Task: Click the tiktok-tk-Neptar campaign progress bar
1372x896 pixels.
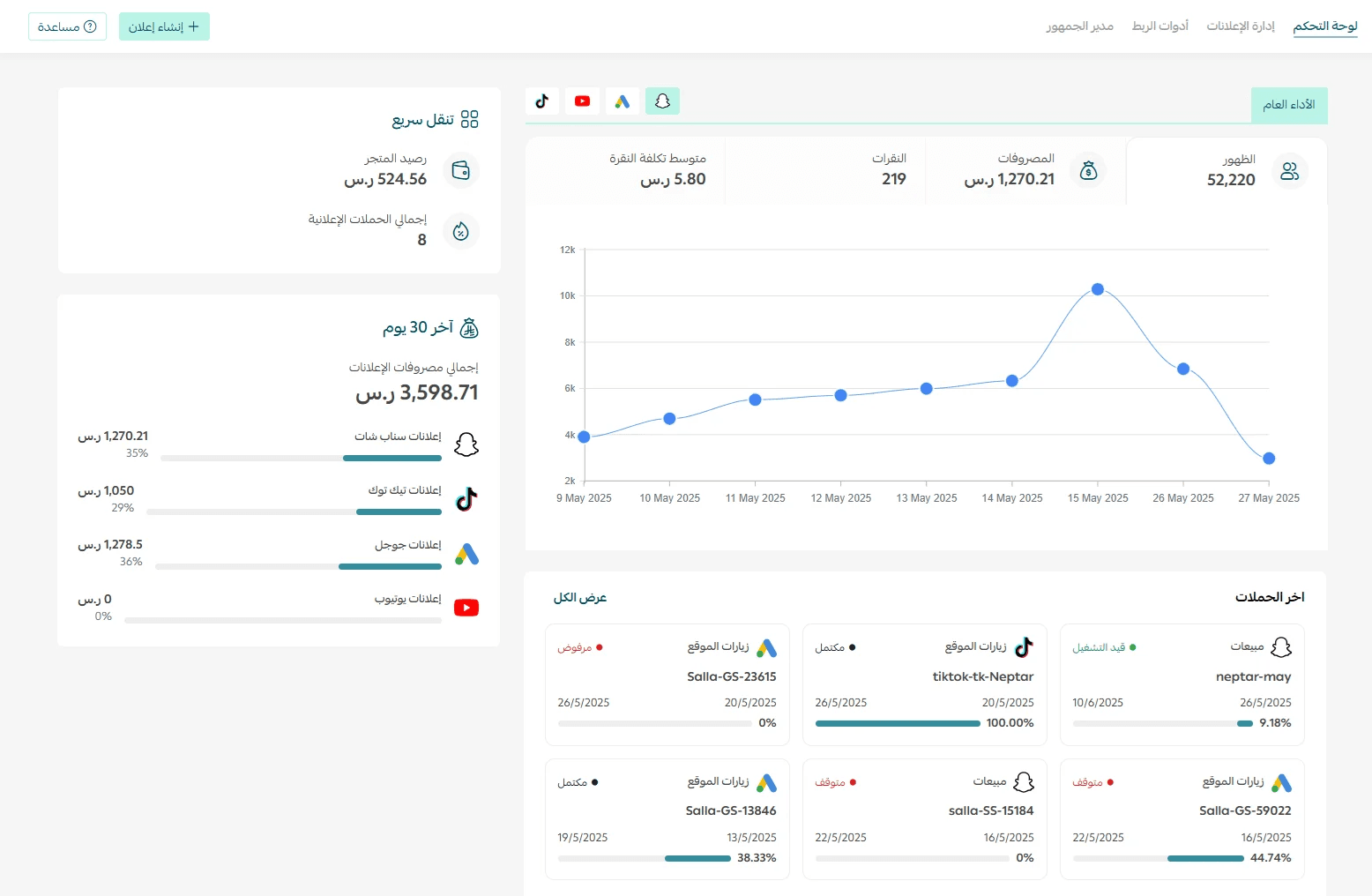Action: [x=898, y=723]
